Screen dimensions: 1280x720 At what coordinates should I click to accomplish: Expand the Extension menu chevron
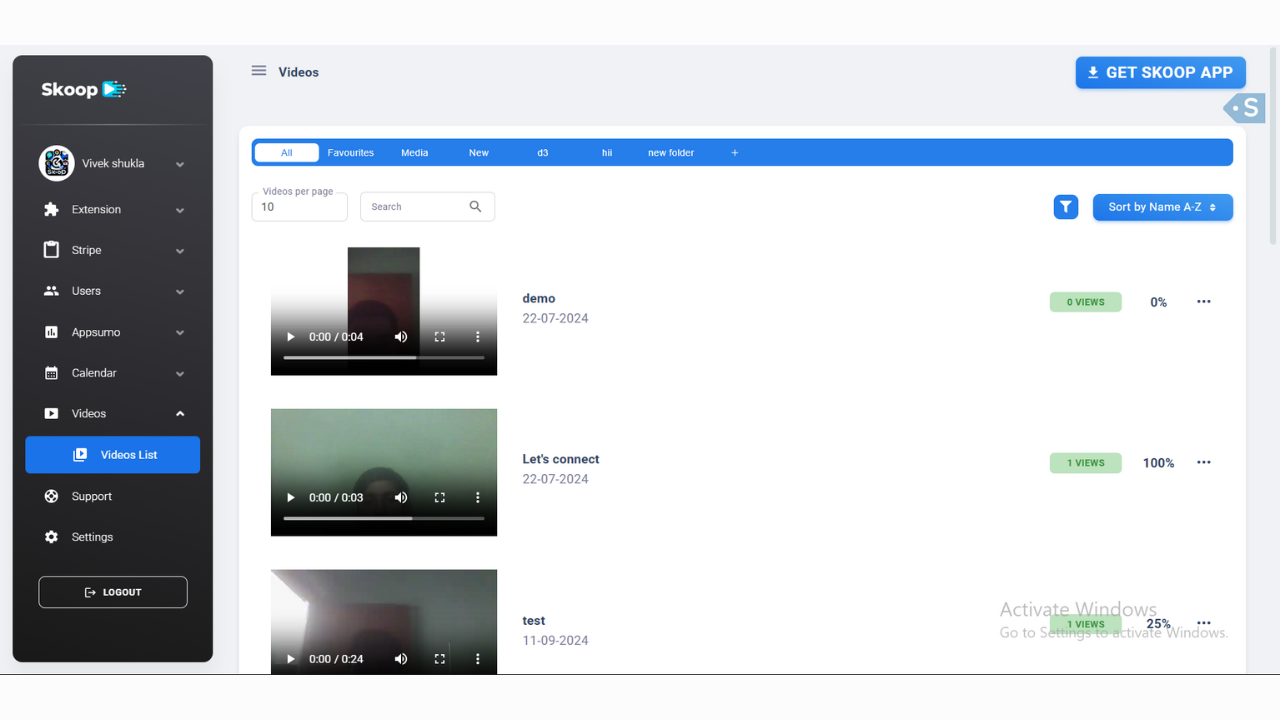tap(180, 210)
